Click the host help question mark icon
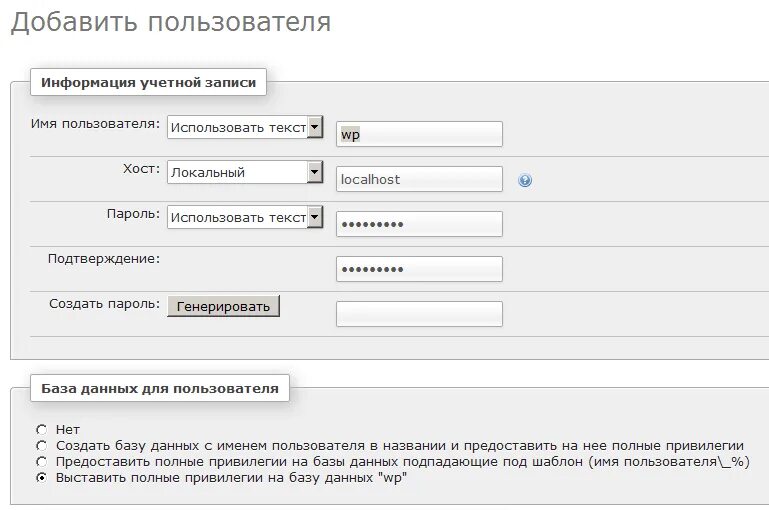 coord(525,181)
